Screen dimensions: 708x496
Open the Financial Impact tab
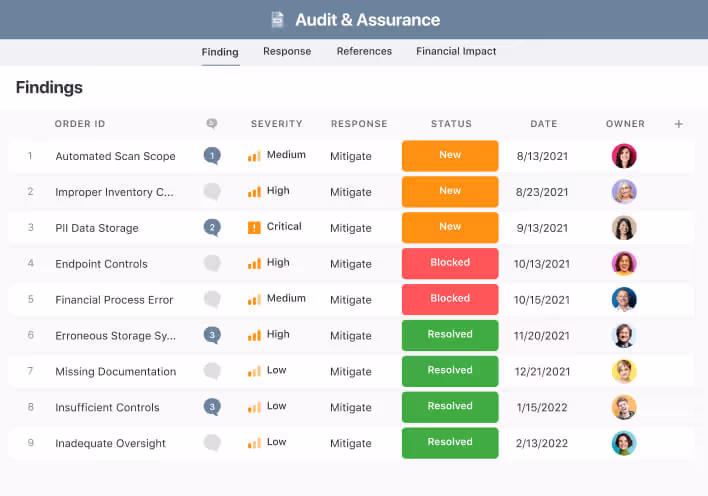(x=456, y=52)
